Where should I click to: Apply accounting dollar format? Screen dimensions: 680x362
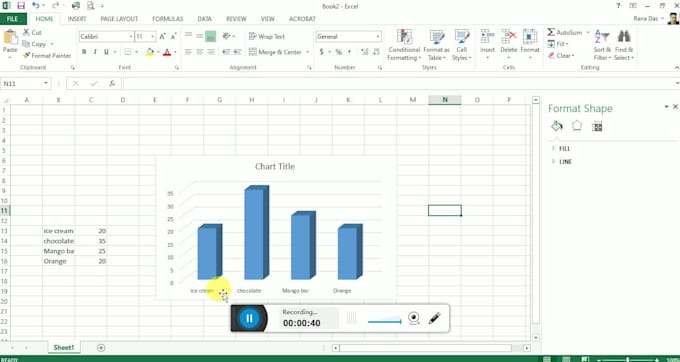[x=321, y=52]
